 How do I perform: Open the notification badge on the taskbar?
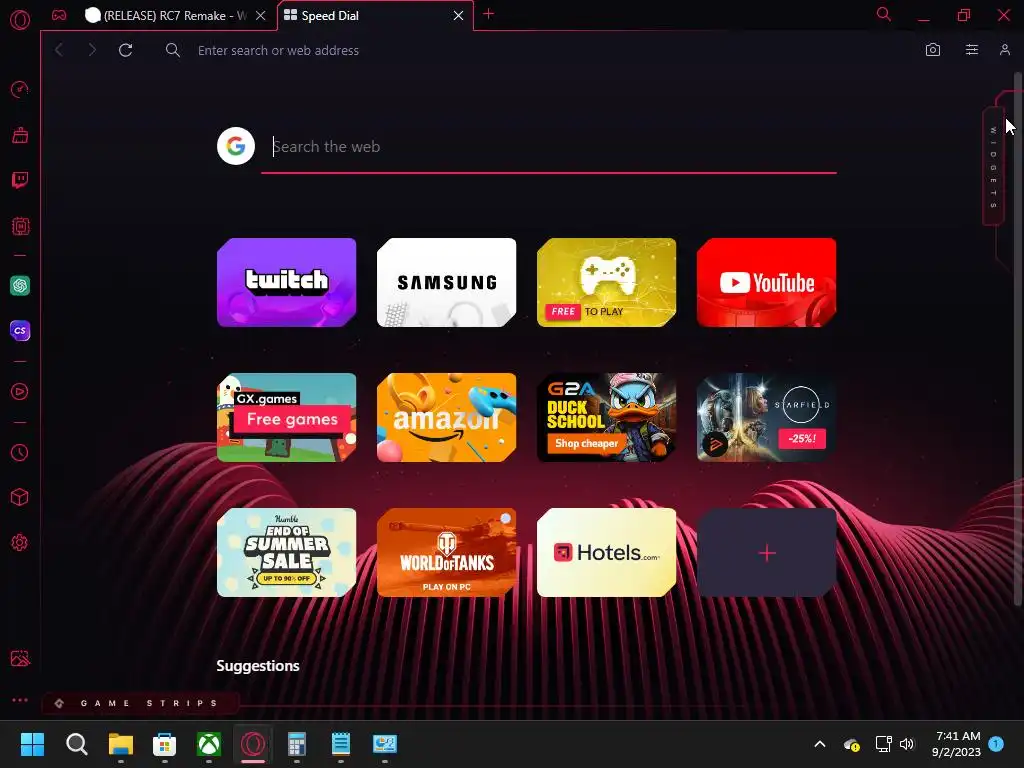(x=996, y=744)
